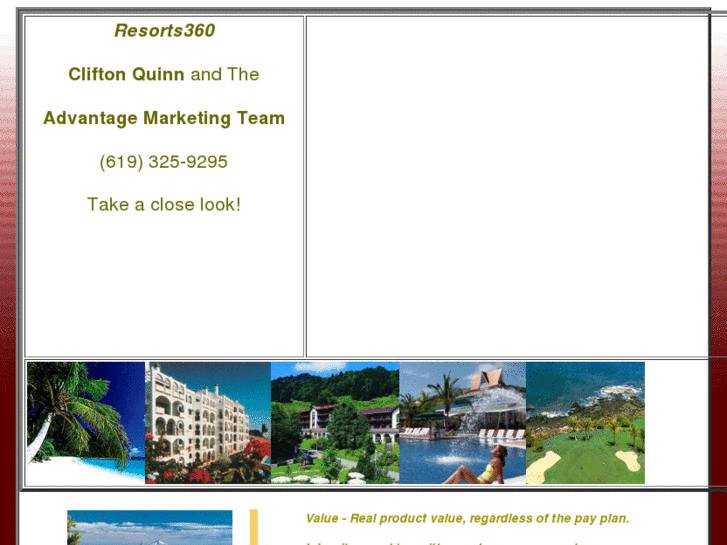Image resolution: width=727 pixels, height=545 pixels.
Task: Open the pool and sunbather photo
Action: tap(462, 423)
